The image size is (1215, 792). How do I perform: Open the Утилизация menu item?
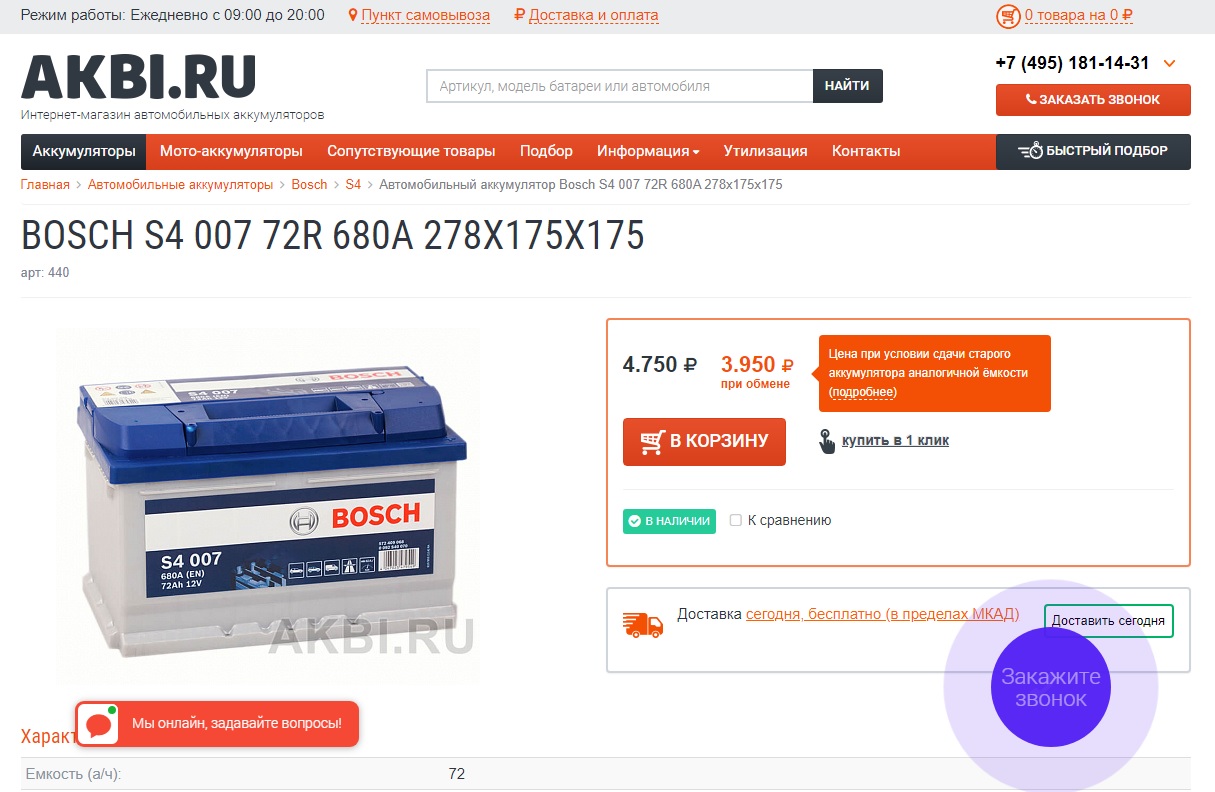766,151
